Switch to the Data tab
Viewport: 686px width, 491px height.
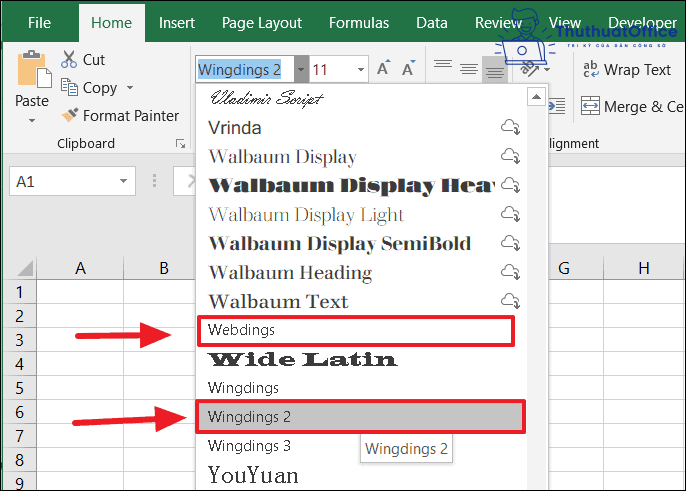432,23
